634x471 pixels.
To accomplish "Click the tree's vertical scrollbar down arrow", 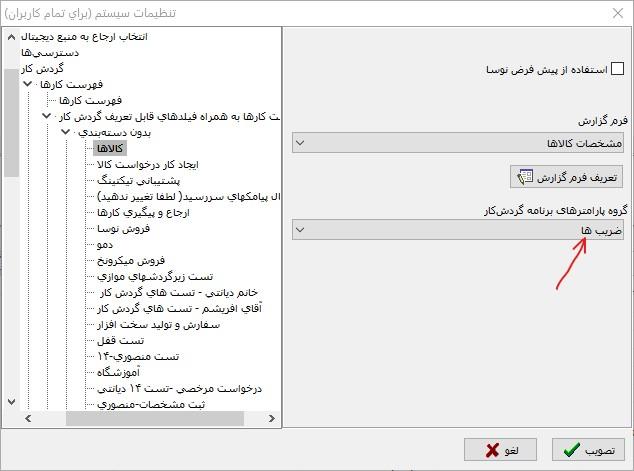I will pyautogui.click(x=11, y=401).
